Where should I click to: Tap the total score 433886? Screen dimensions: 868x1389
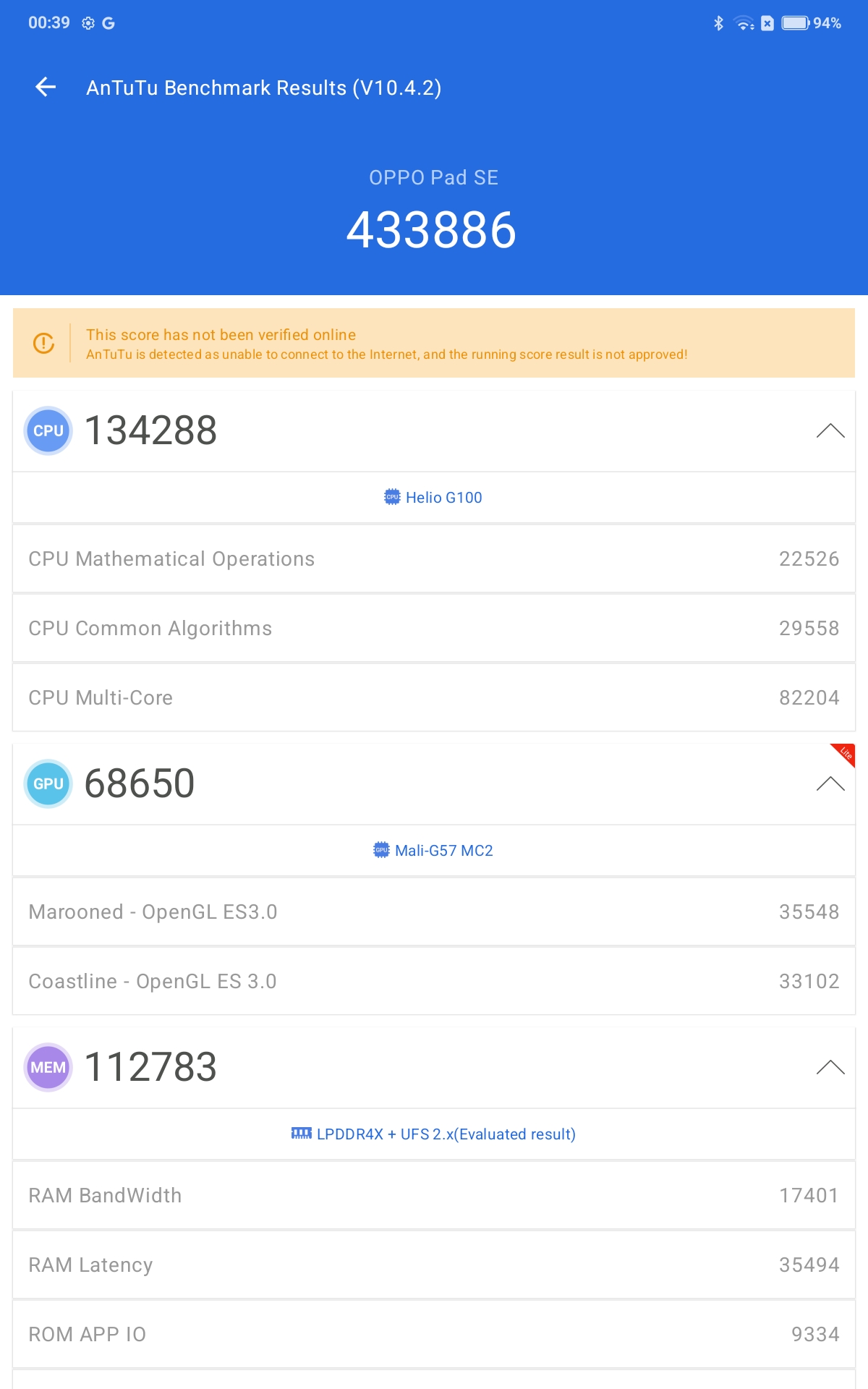coord(432,231)
